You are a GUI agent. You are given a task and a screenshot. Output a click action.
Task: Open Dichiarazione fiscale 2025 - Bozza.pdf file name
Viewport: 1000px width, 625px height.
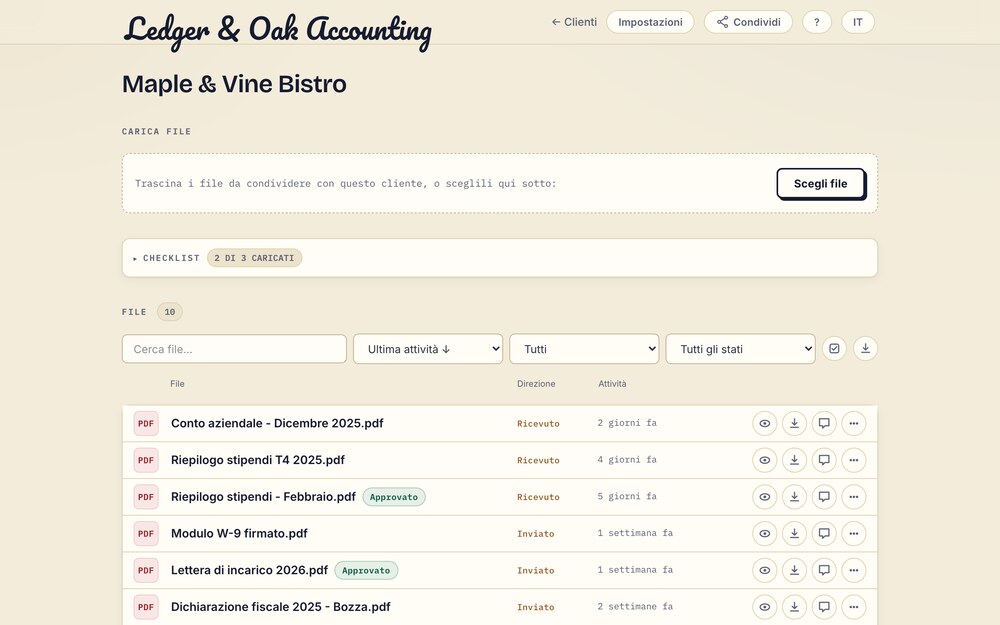point(281,607)
